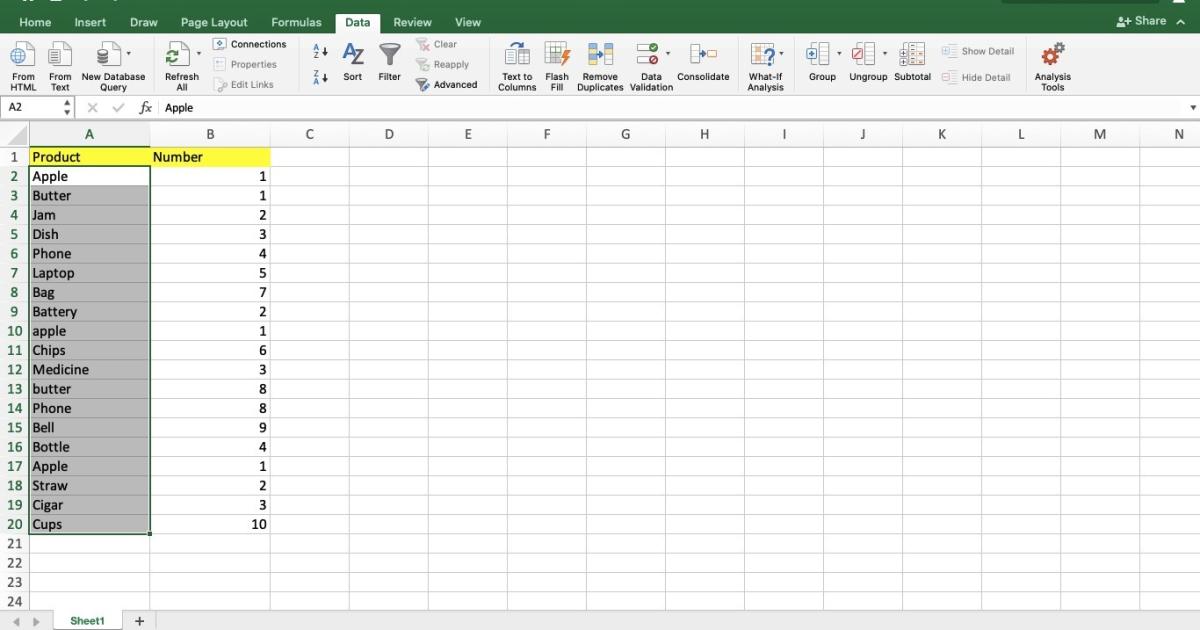Open the Refresh All dropdown arrow

[x=198, y=53]
